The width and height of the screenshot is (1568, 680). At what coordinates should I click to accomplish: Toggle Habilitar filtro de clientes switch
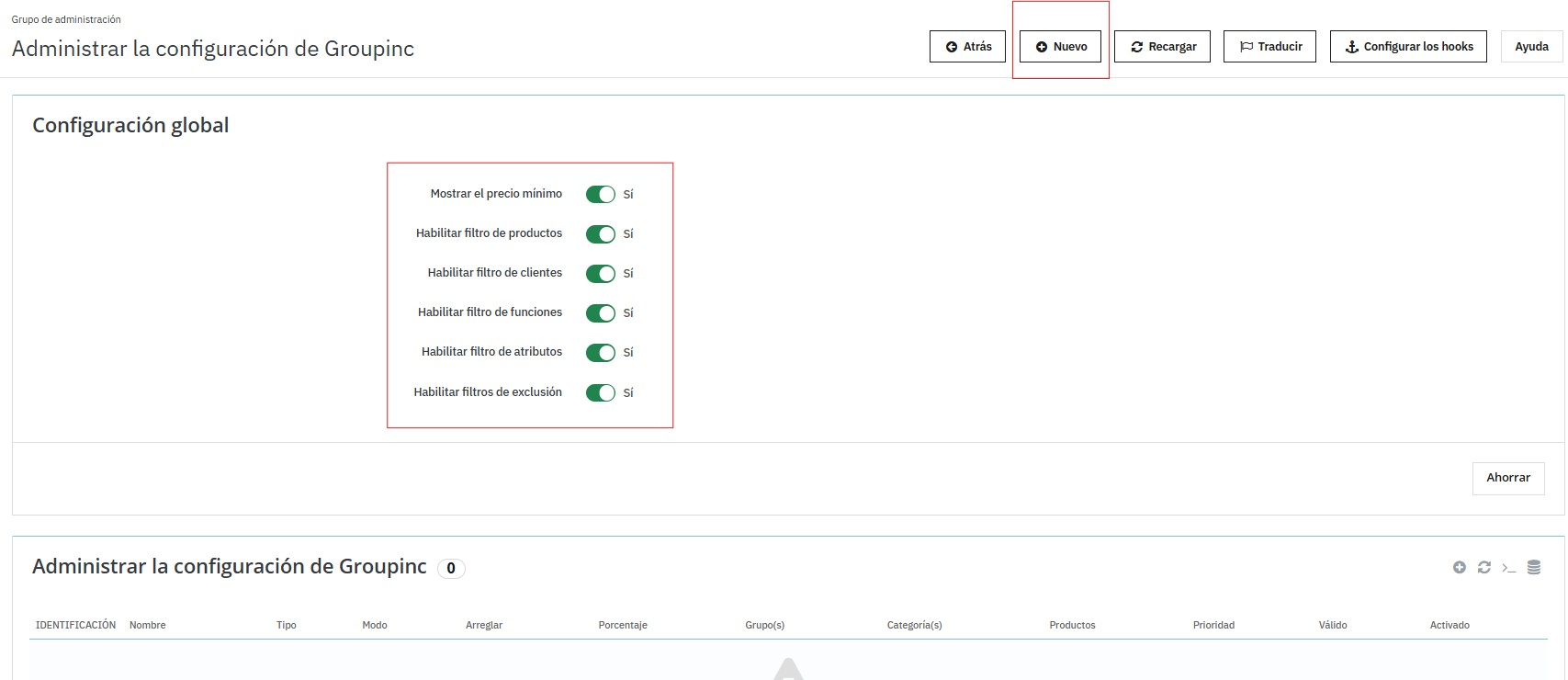click(x=601, y=274)
